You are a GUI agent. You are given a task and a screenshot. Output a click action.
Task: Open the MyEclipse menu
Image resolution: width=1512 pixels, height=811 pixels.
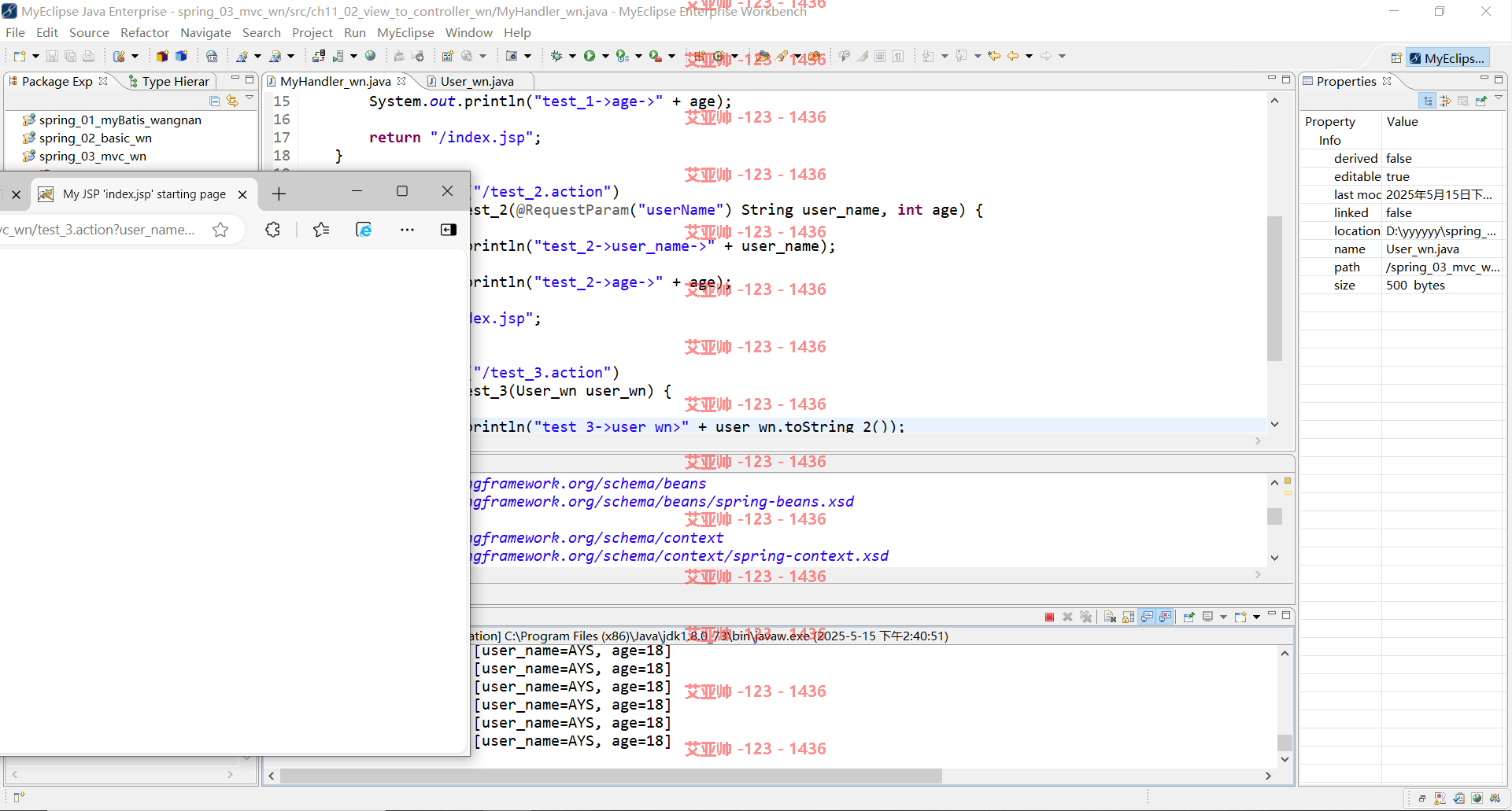(x=405, y=32)
